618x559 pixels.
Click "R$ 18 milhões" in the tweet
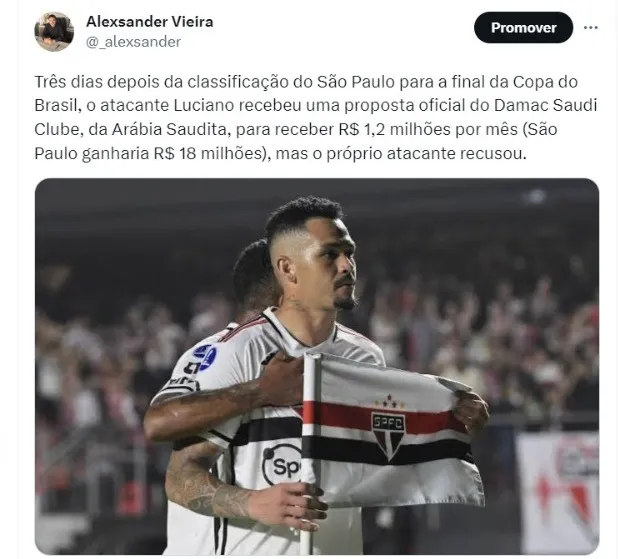pos(208,153)
